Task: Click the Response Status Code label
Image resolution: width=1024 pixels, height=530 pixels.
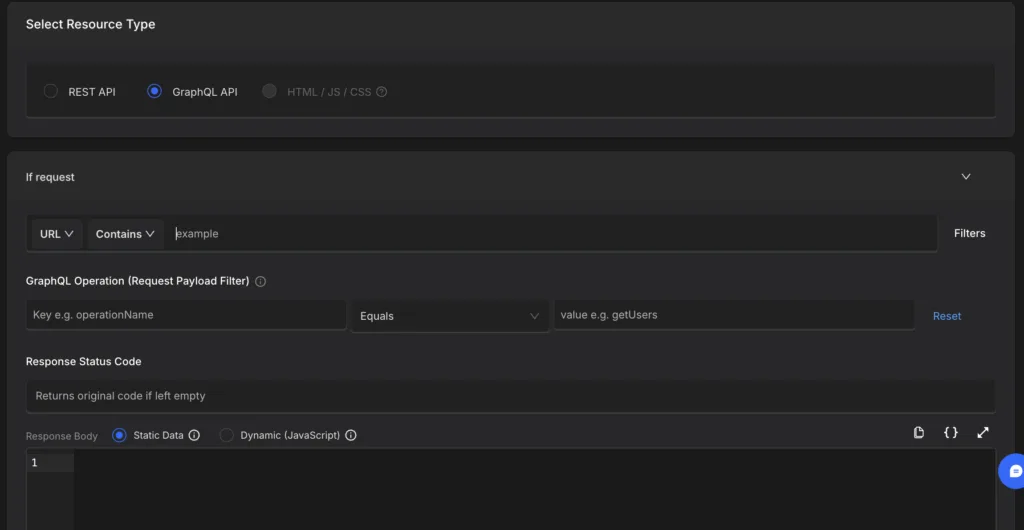Action: coord(84,362)
